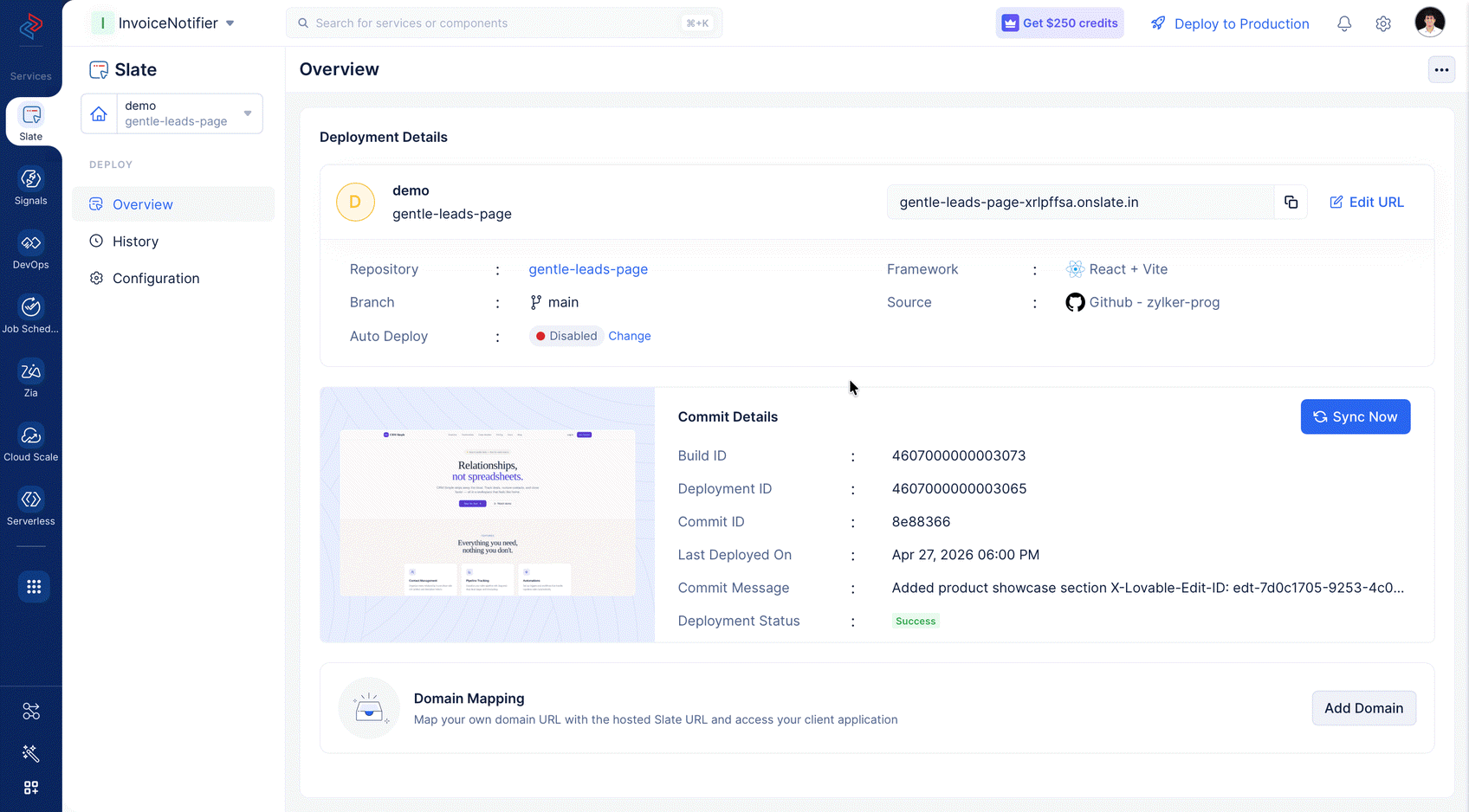Click the Success deployment status badge
The height and width of the screenshot is (812, 1469).
[916, 621]
